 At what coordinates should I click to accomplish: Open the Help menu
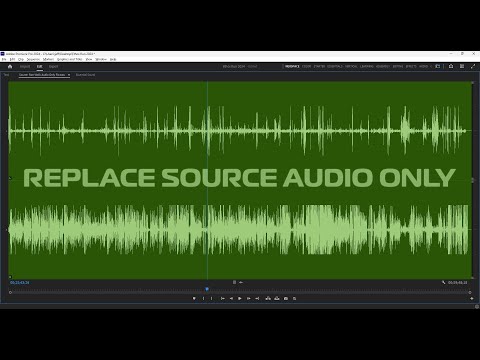(x=113, y=59)
